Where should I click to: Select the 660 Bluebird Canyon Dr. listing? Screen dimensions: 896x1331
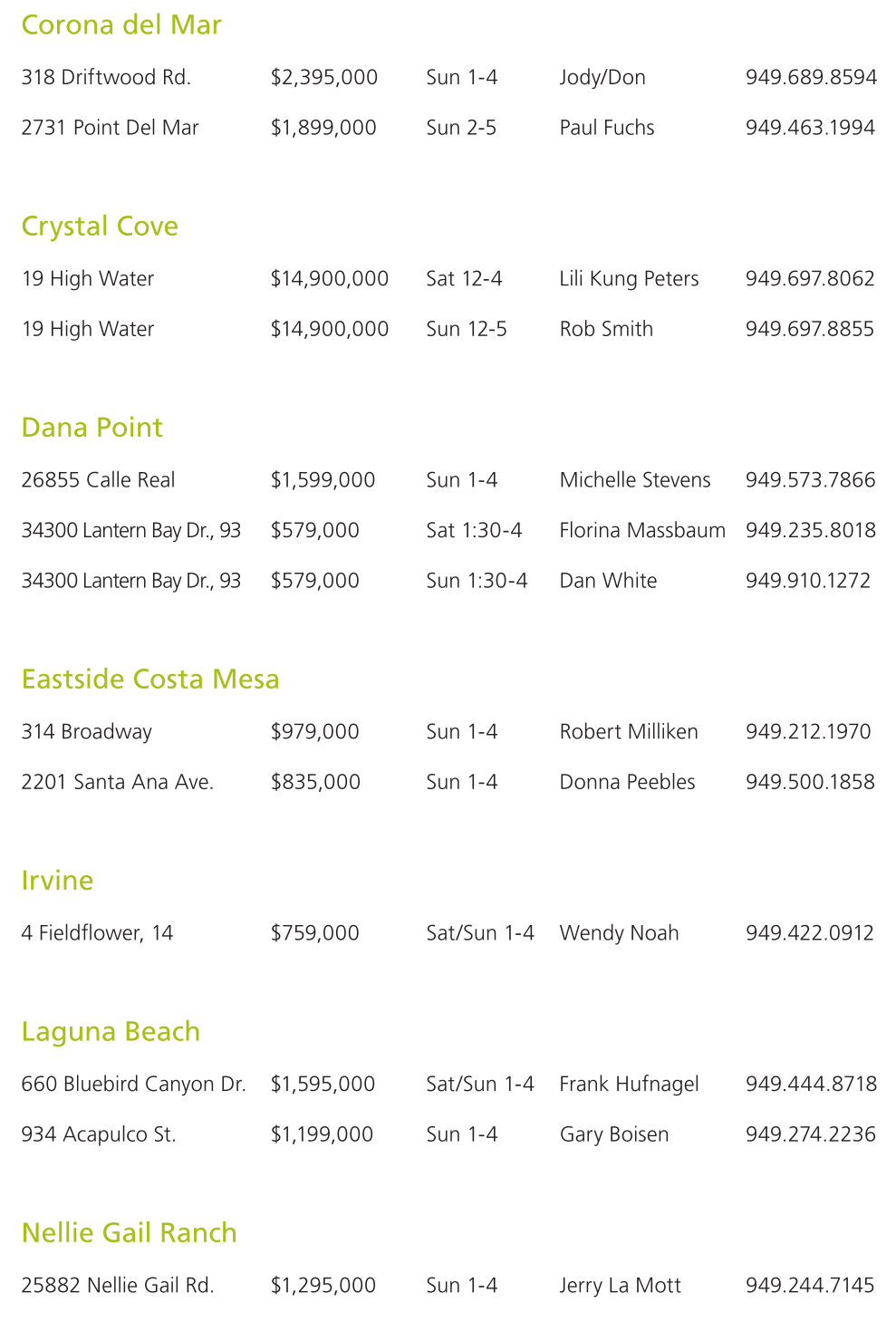click(133, 1084)
